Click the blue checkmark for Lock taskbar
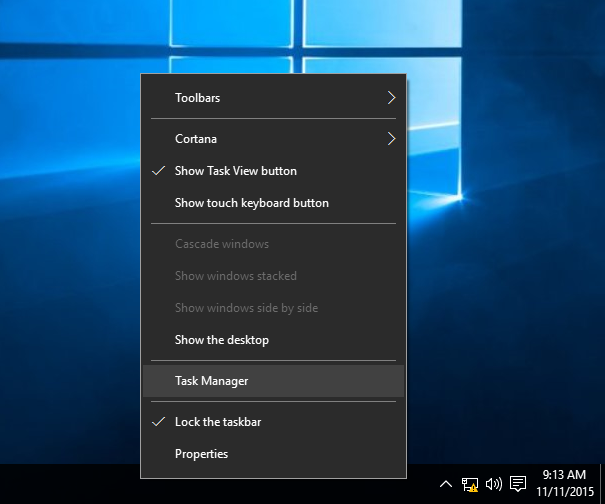This screenshot has width=605, height=504. point(158,422)
